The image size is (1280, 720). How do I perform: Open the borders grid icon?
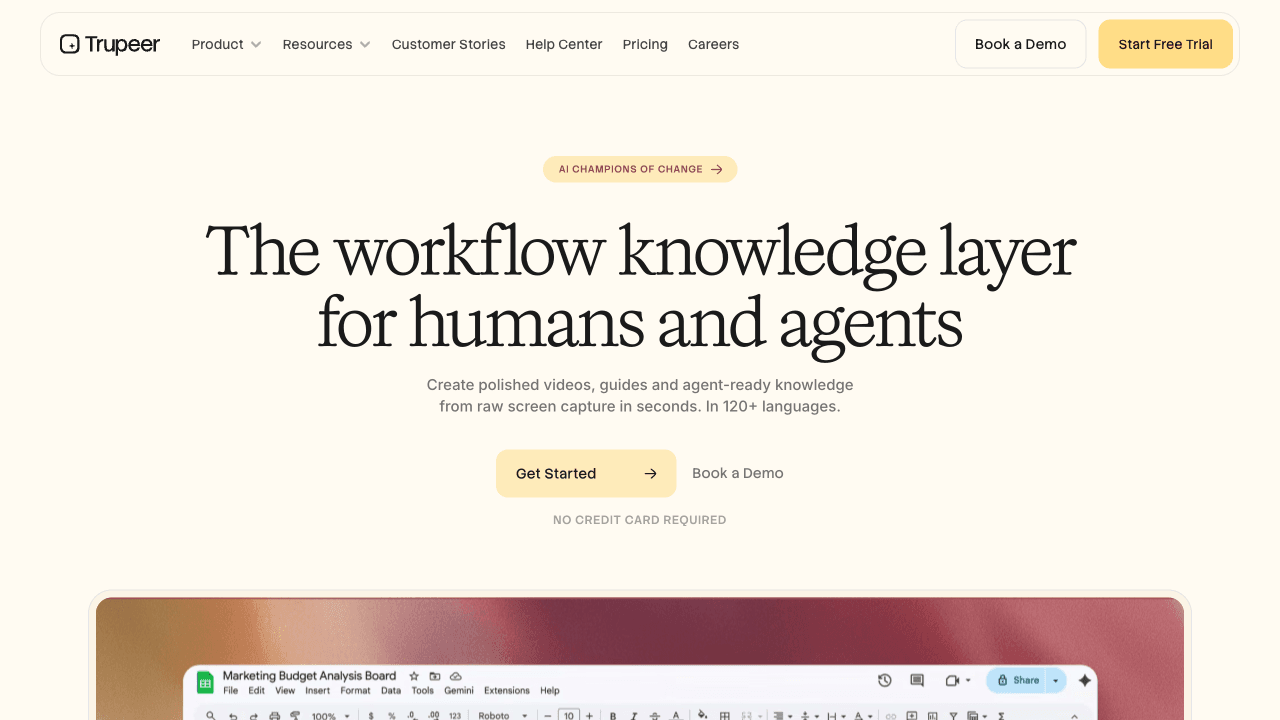click(x=725, y=716)
